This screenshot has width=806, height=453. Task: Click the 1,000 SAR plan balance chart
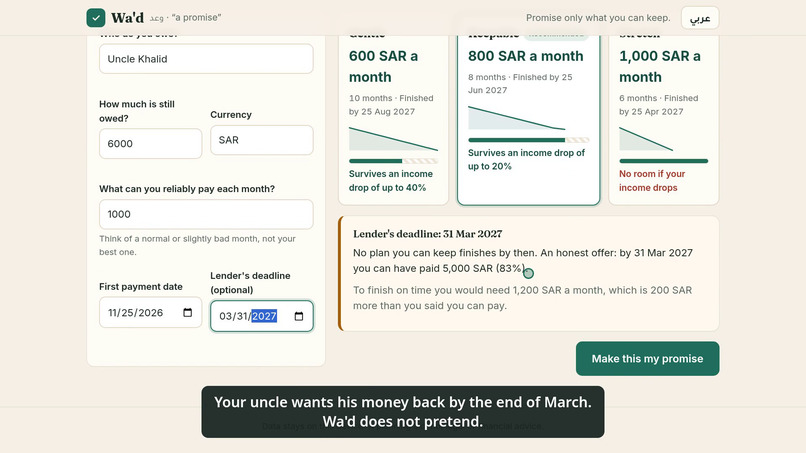coord(646,139)
